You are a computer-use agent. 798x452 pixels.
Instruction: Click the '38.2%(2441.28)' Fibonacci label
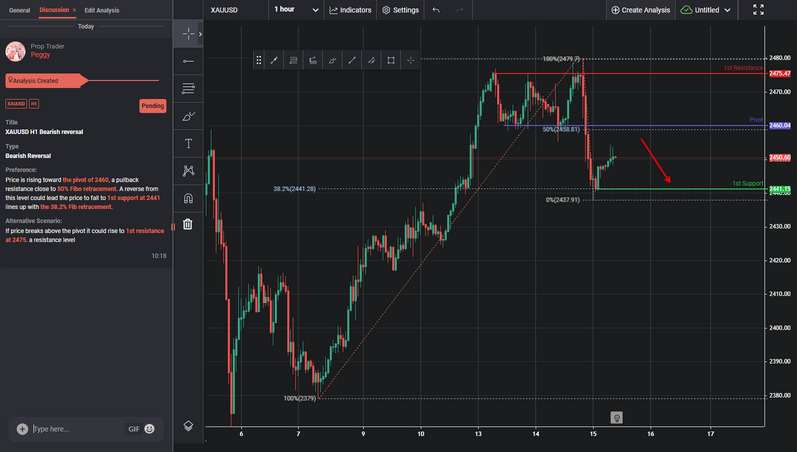point(294,189)
